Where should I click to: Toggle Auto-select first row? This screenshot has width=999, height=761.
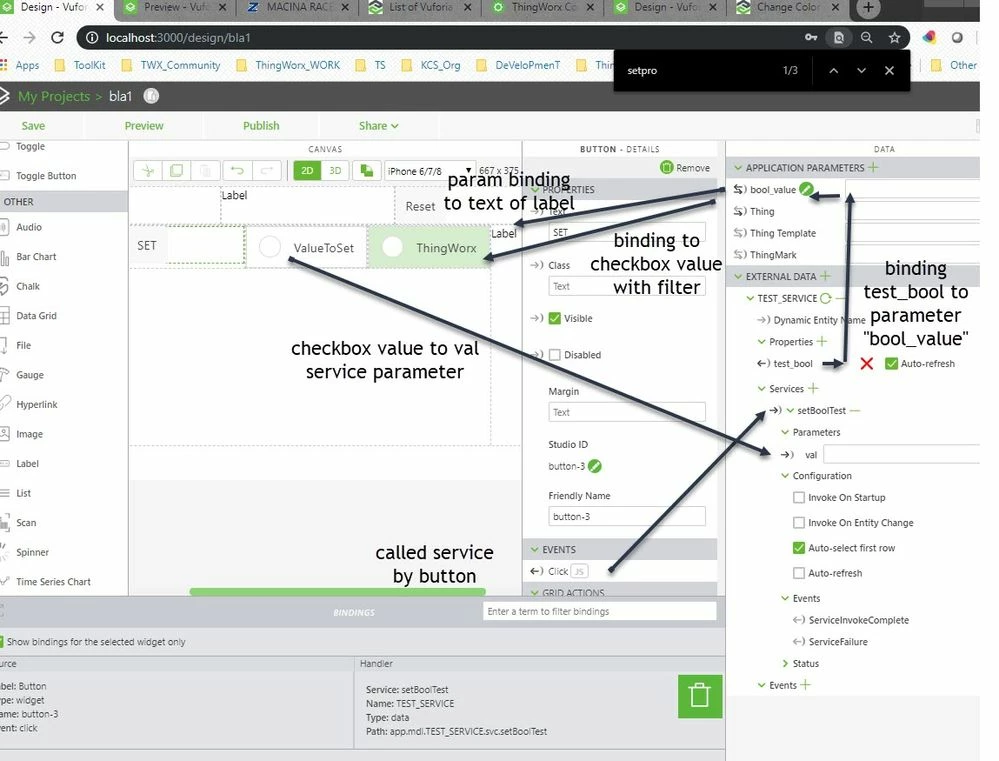click(x=798, y=547)
